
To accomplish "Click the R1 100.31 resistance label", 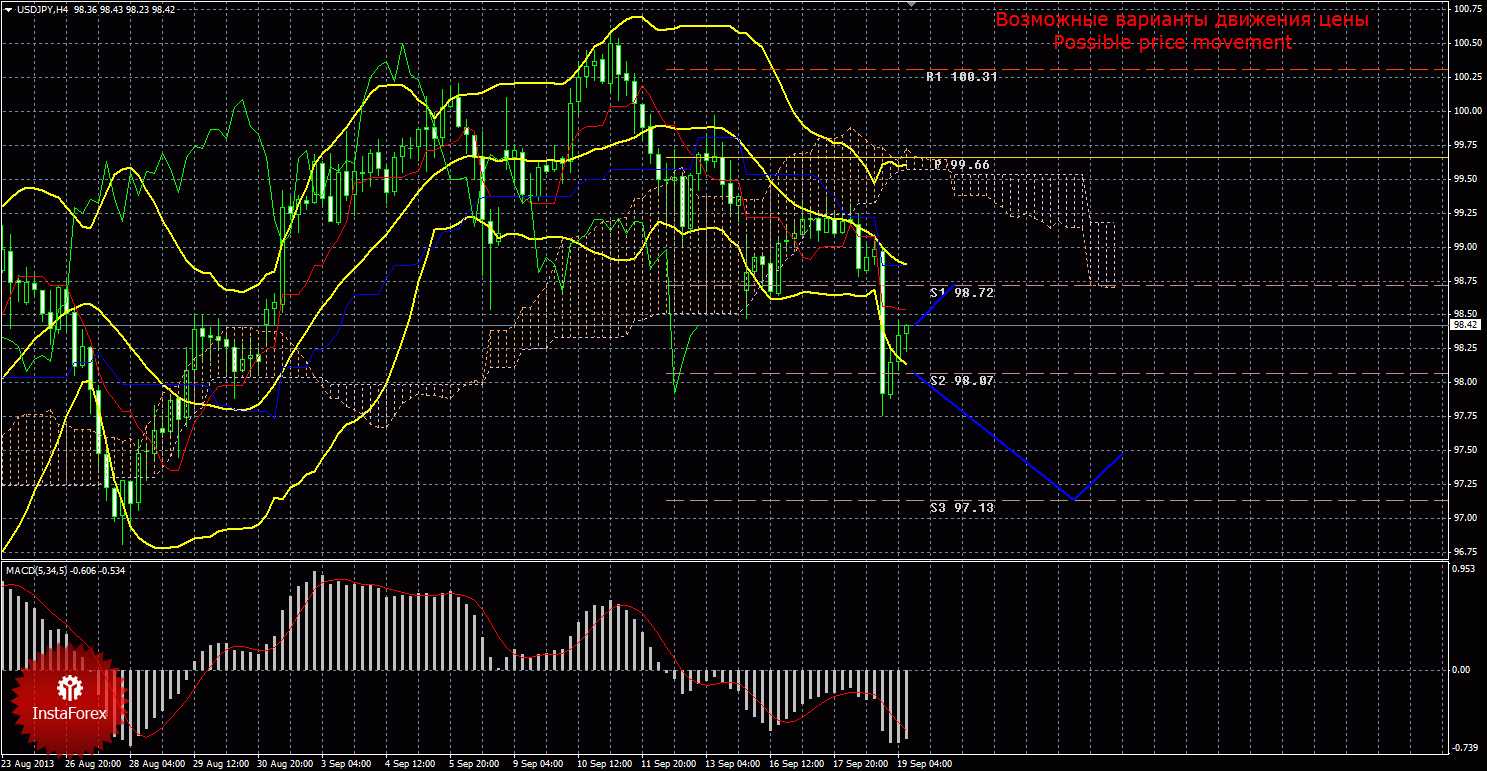I will point(961,77).
